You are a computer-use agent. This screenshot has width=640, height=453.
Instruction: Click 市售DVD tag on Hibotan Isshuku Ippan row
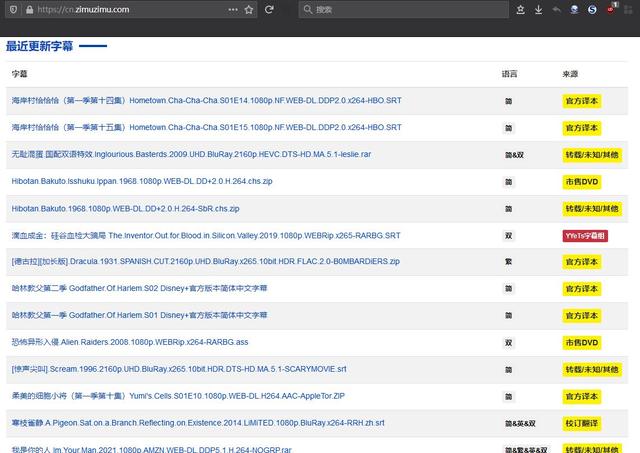582,182
